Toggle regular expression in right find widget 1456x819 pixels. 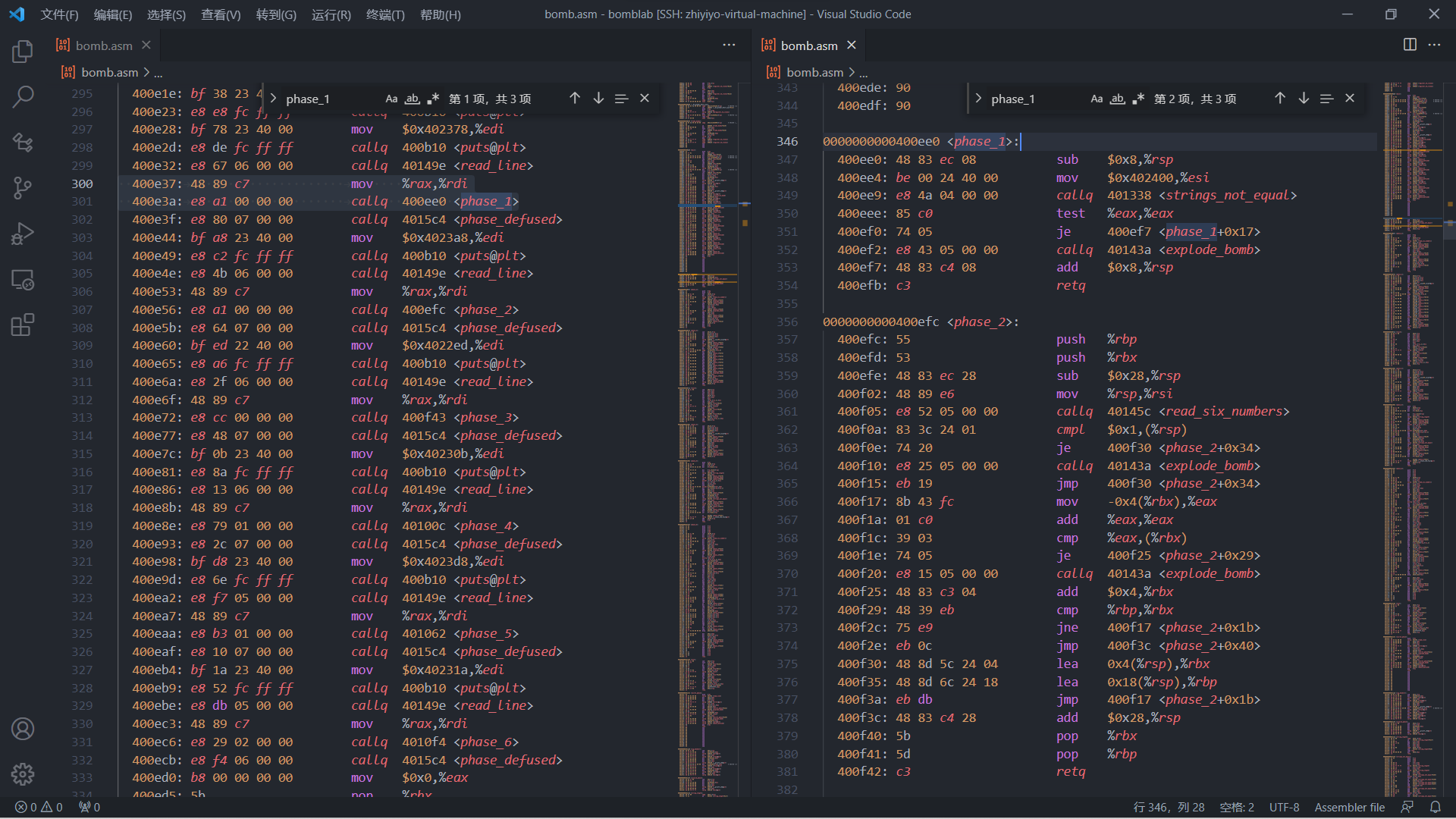1138,99
